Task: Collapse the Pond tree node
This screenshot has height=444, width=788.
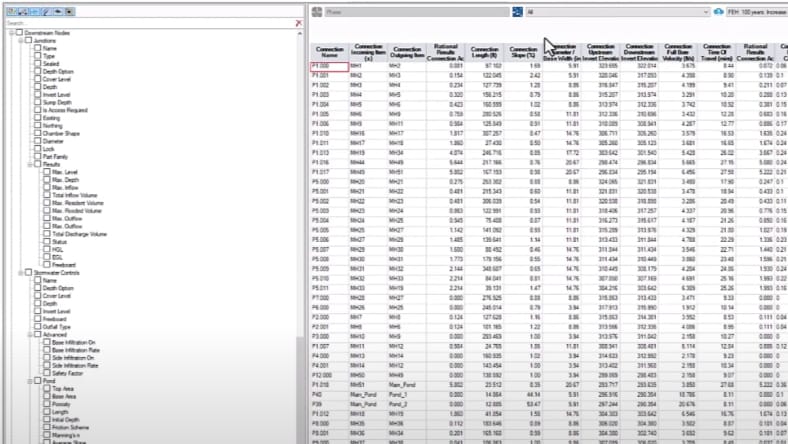Action: coord(30,381)
